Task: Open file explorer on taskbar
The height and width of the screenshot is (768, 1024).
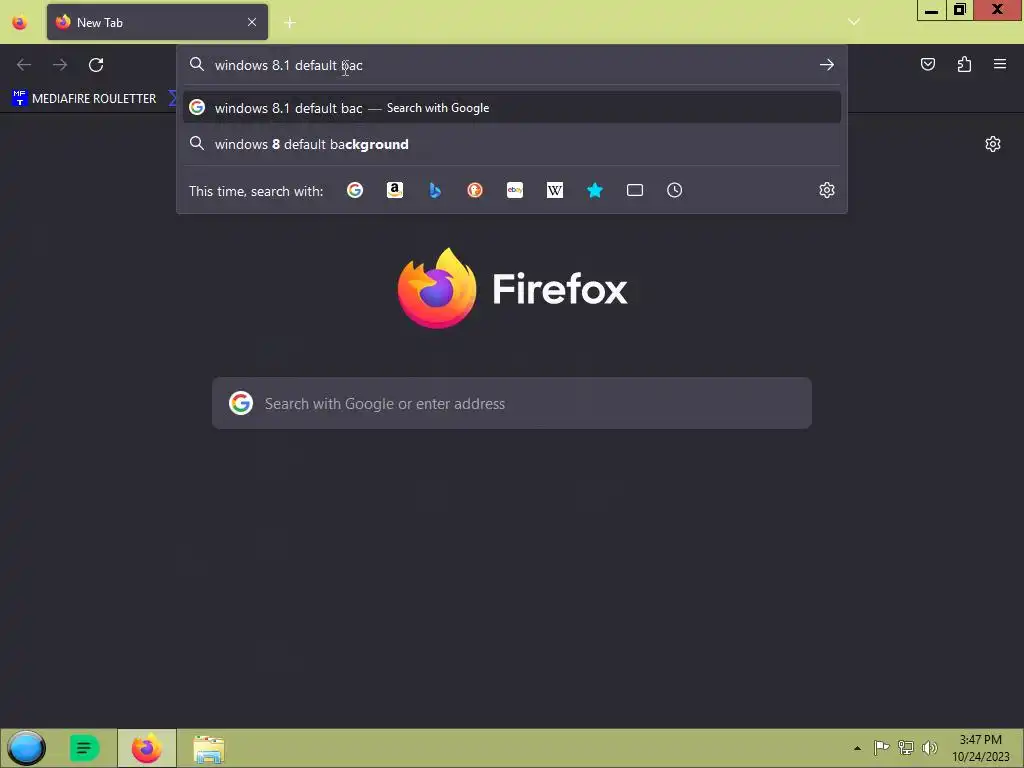Action: (209, 748)
